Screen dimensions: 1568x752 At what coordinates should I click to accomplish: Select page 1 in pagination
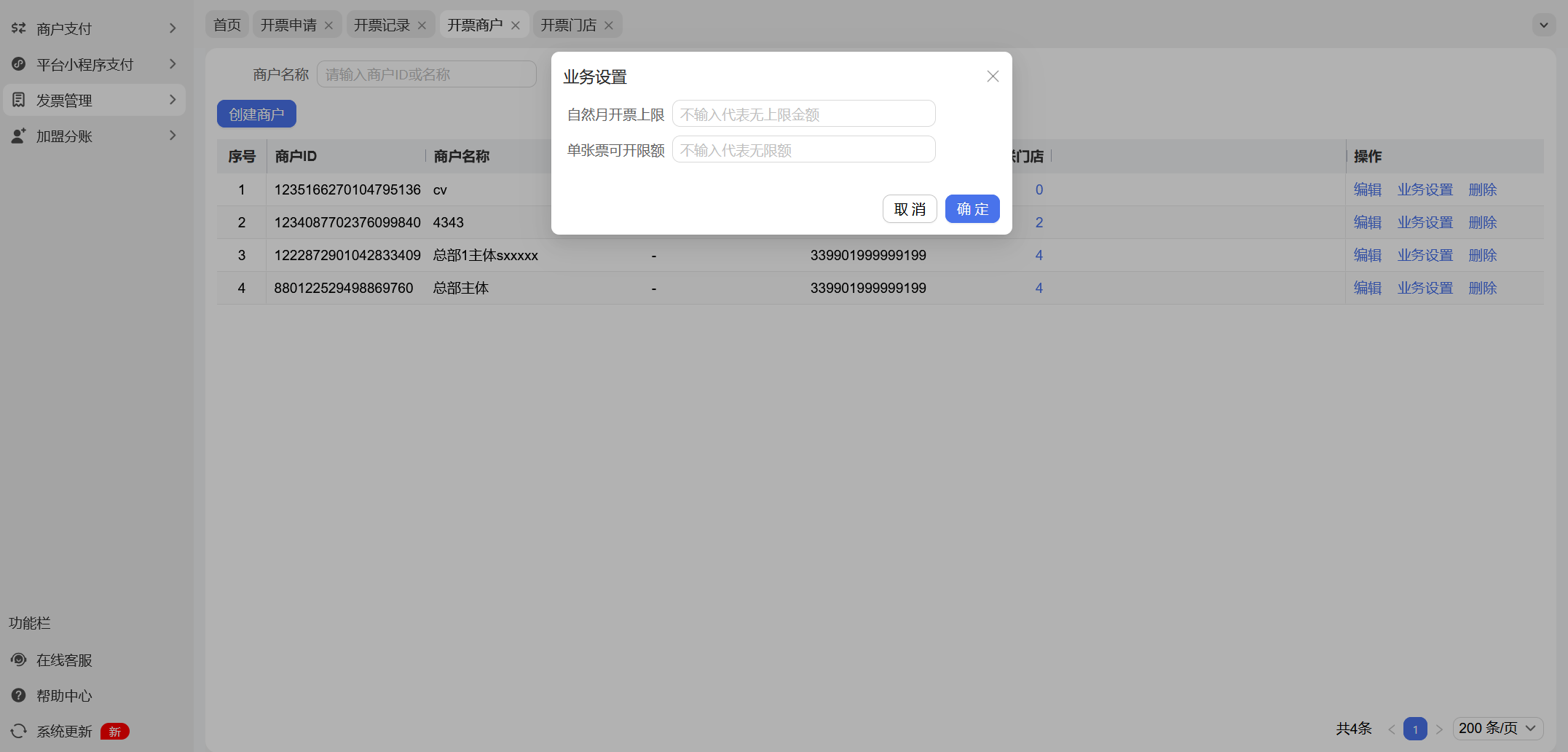point(1415,729)
